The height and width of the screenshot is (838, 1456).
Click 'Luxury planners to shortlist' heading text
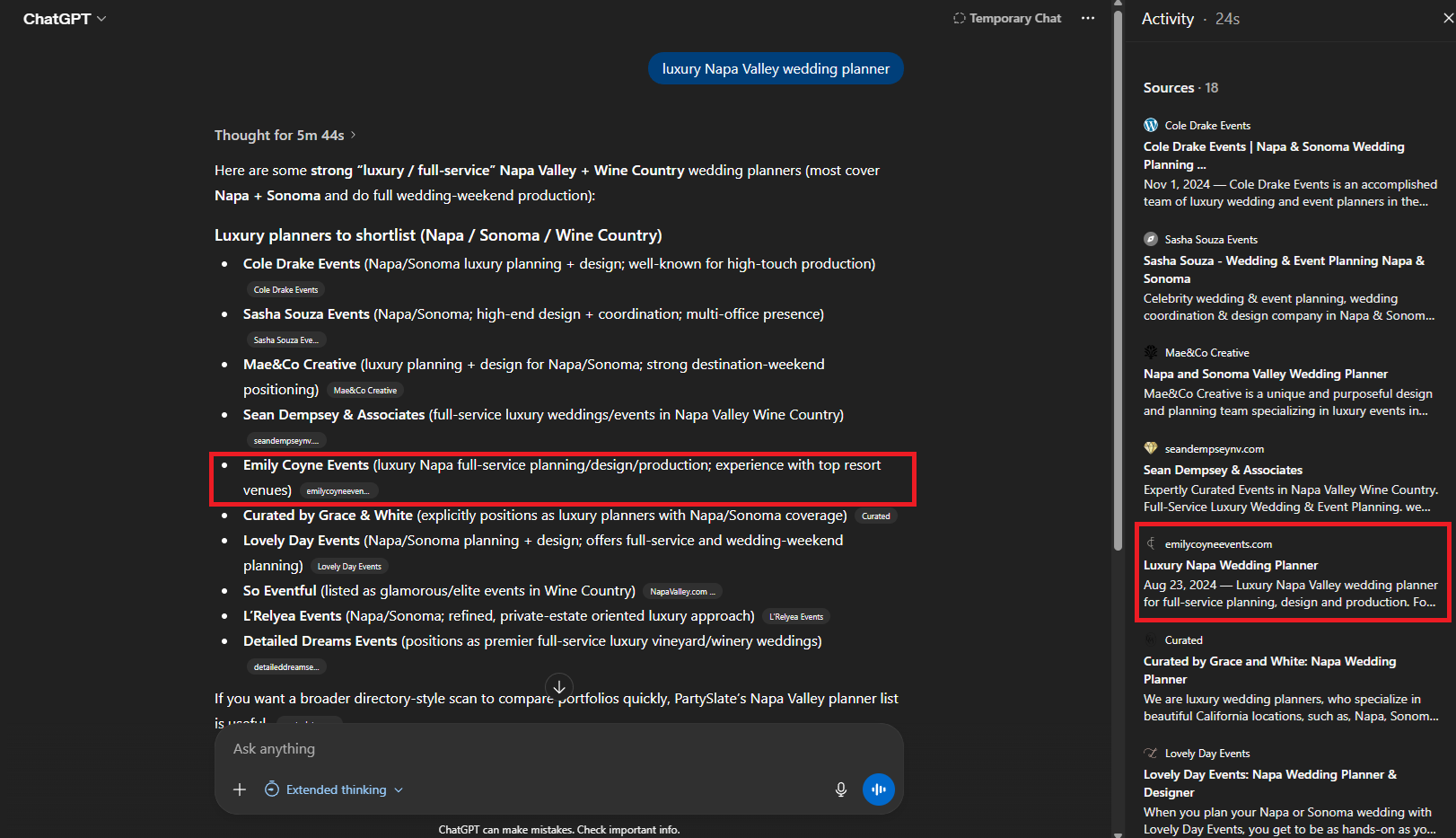(x=438, y=235)
